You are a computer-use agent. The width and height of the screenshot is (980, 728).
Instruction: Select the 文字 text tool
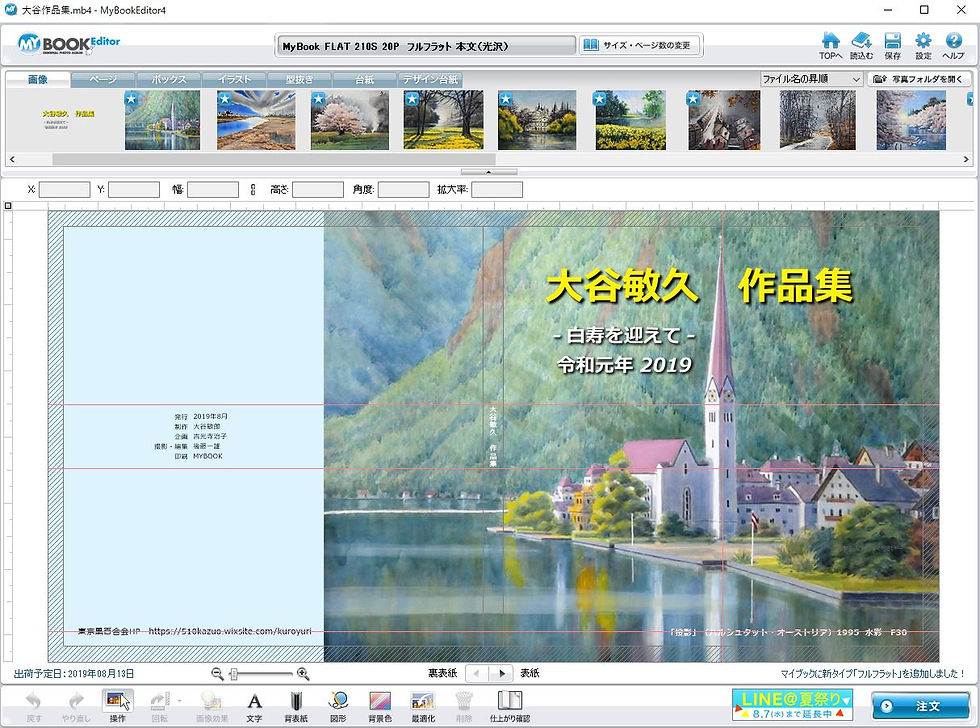(254, 706)
